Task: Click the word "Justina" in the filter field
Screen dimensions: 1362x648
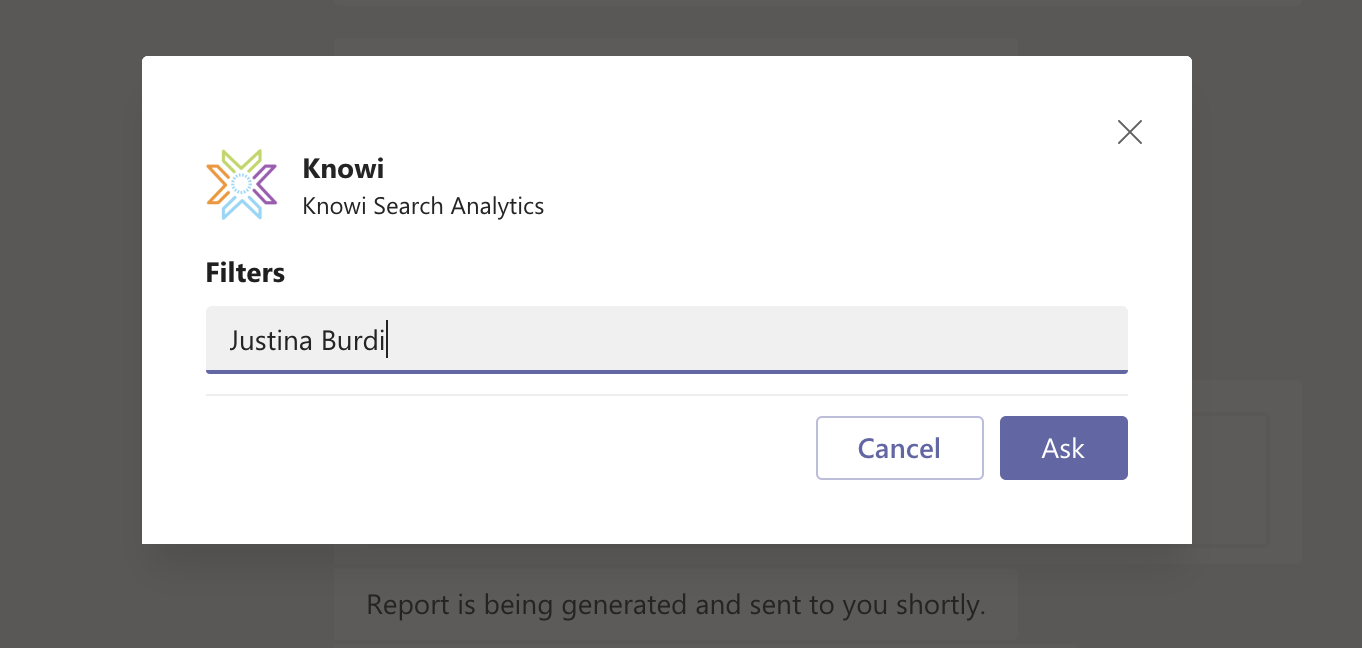Action: point(271,341)
